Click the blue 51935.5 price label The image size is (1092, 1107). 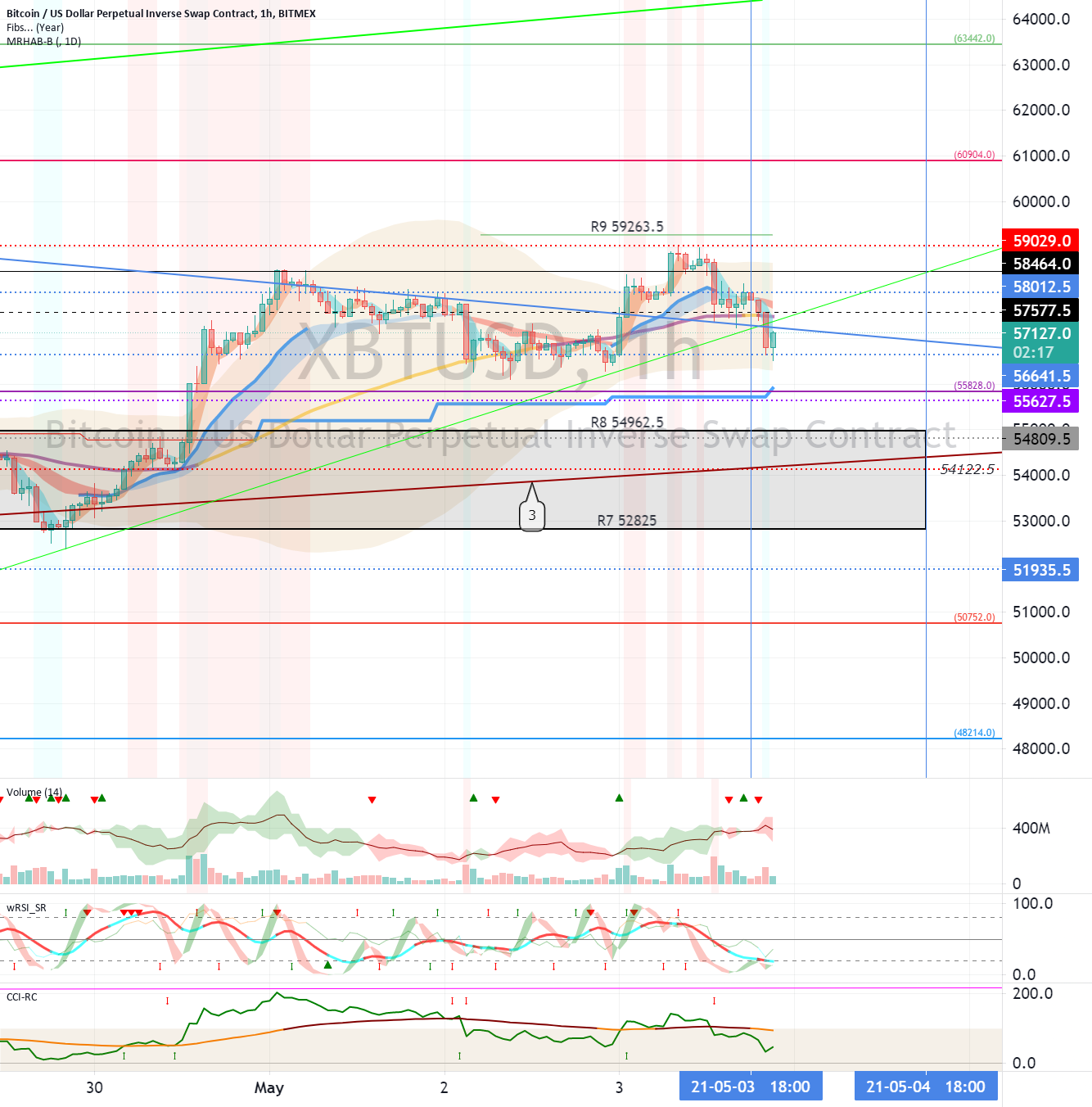point(1040,570)
